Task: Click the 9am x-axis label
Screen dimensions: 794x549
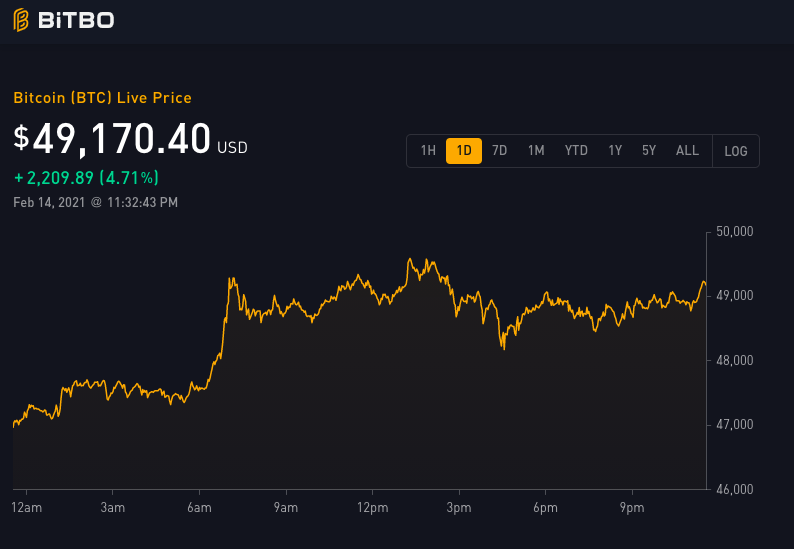Action: pos(286,507)
